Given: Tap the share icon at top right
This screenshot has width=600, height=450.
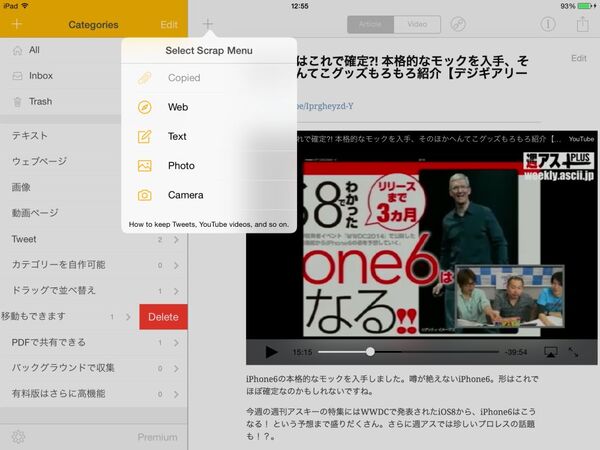Looking at the screenshot, I should click(582, 24).
